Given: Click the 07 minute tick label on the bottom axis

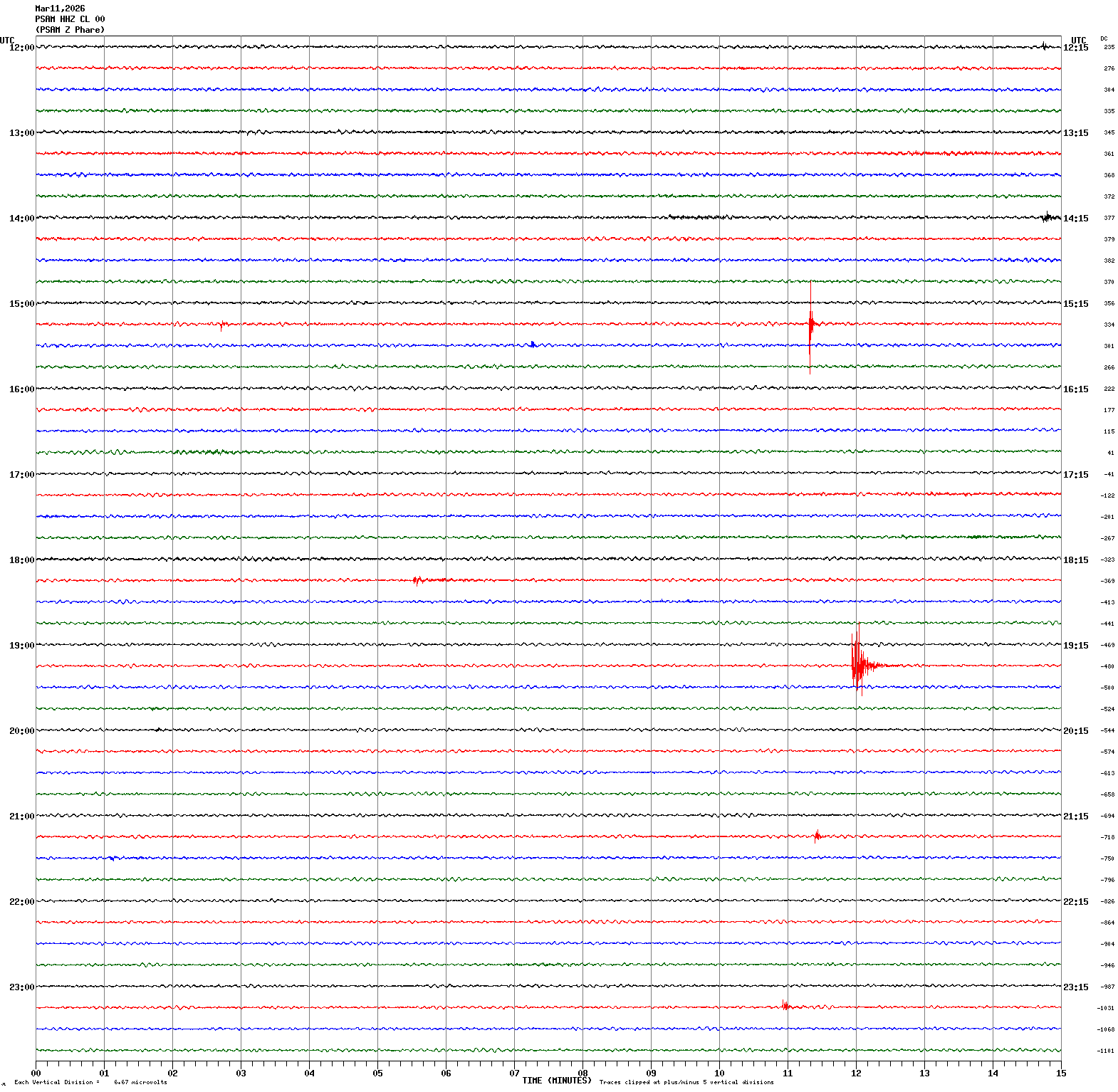Looking at the screenshot, I should [514, 1073].
